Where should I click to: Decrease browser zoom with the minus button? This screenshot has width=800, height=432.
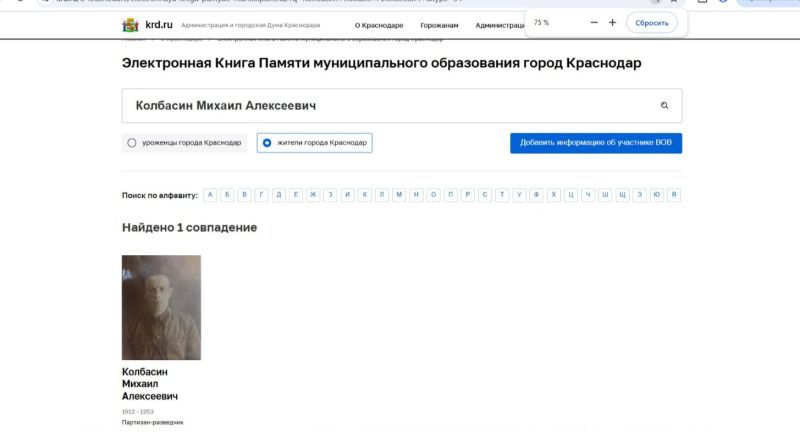point(594,22)
